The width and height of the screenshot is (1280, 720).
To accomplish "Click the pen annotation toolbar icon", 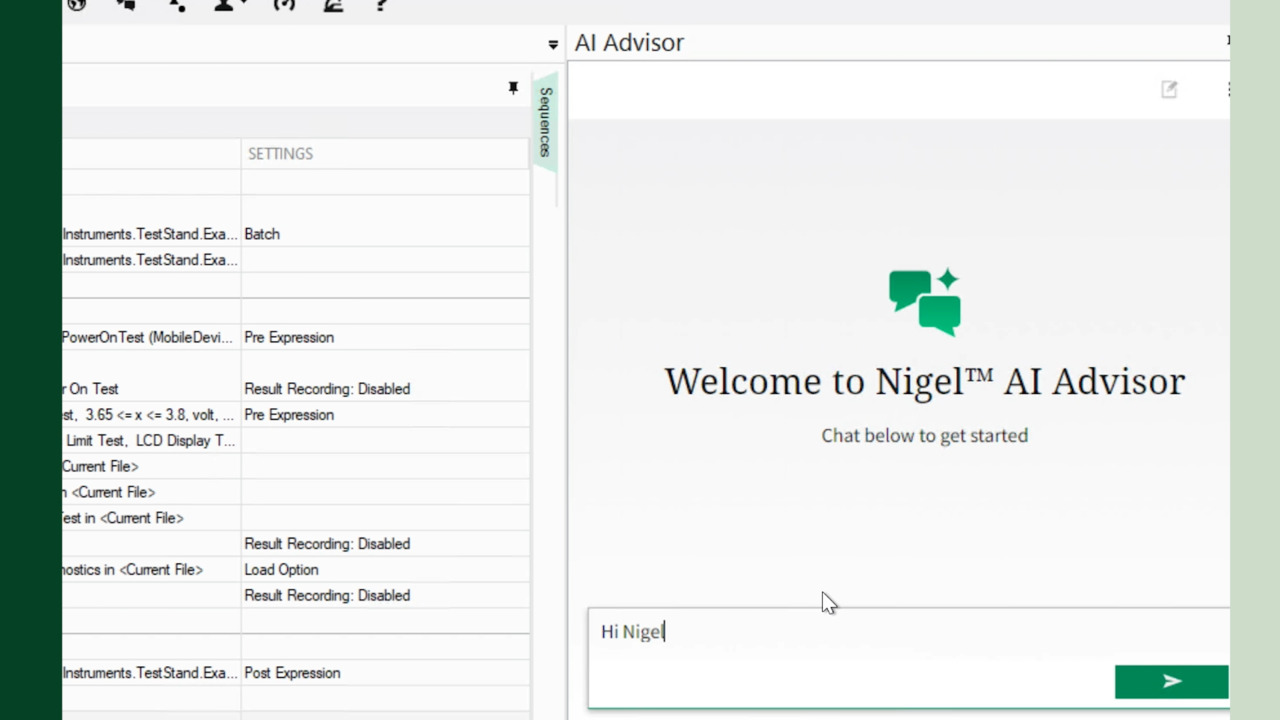I will [334, 5].
